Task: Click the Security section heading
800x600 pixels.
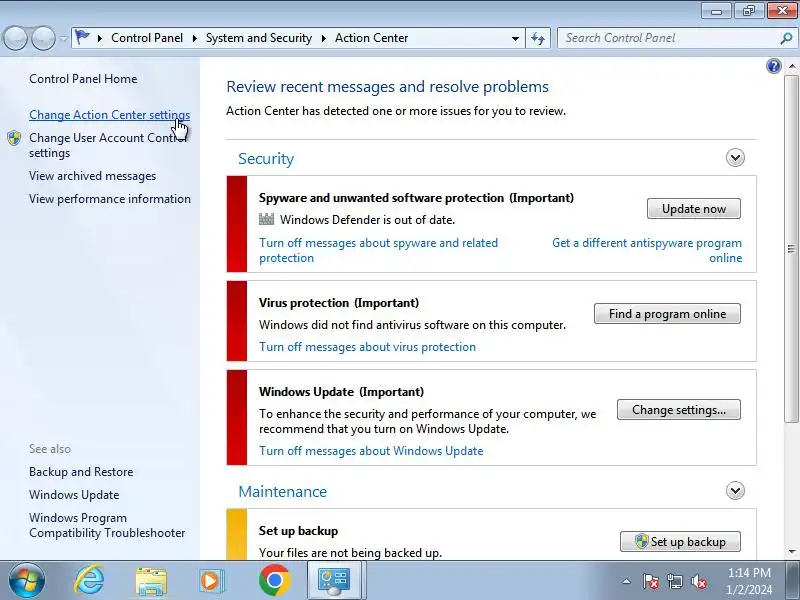Action: 266,159
